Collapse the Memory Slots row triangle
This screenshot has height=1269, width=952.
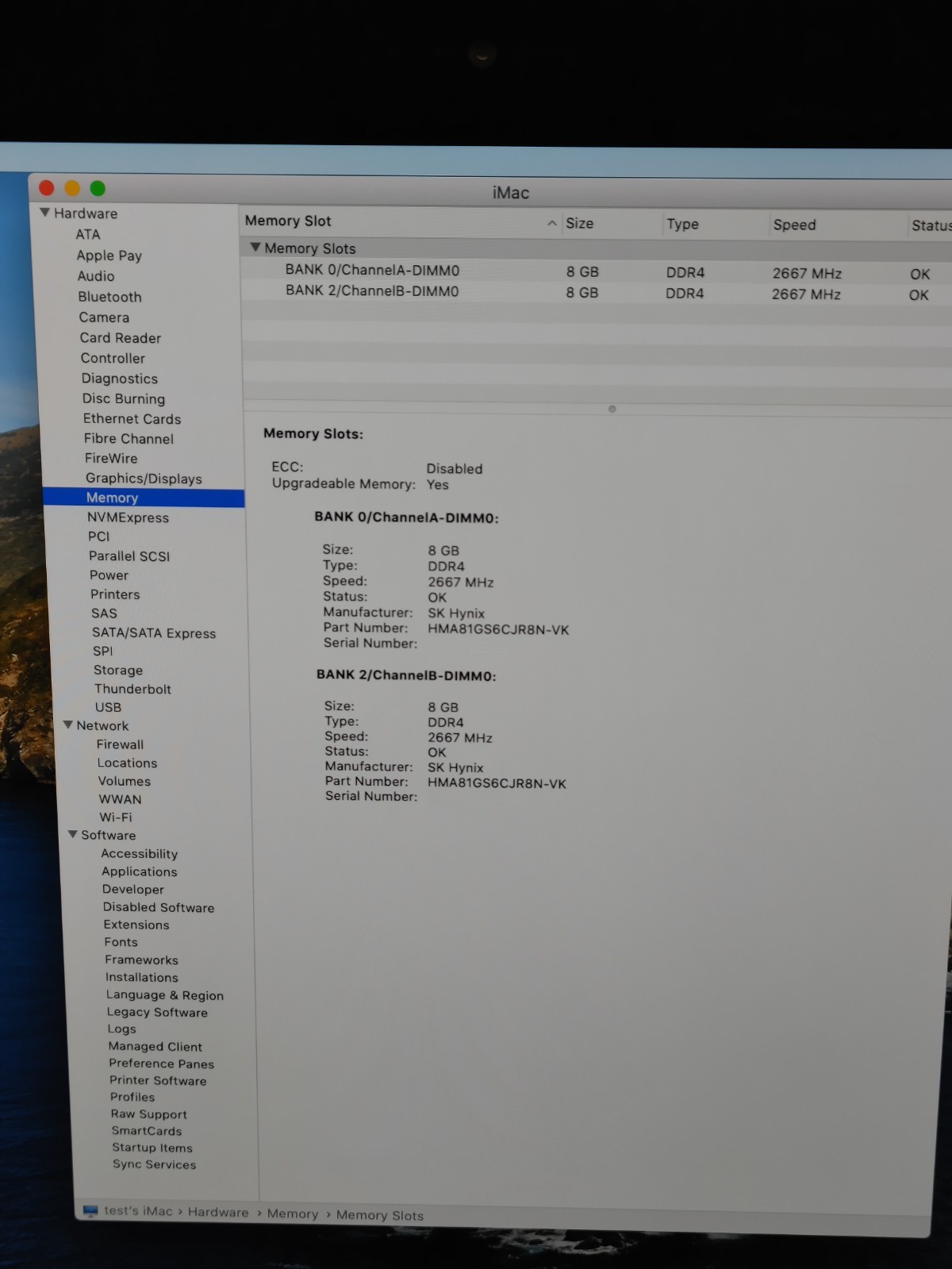pyautogui.click(x=255, y=248)
